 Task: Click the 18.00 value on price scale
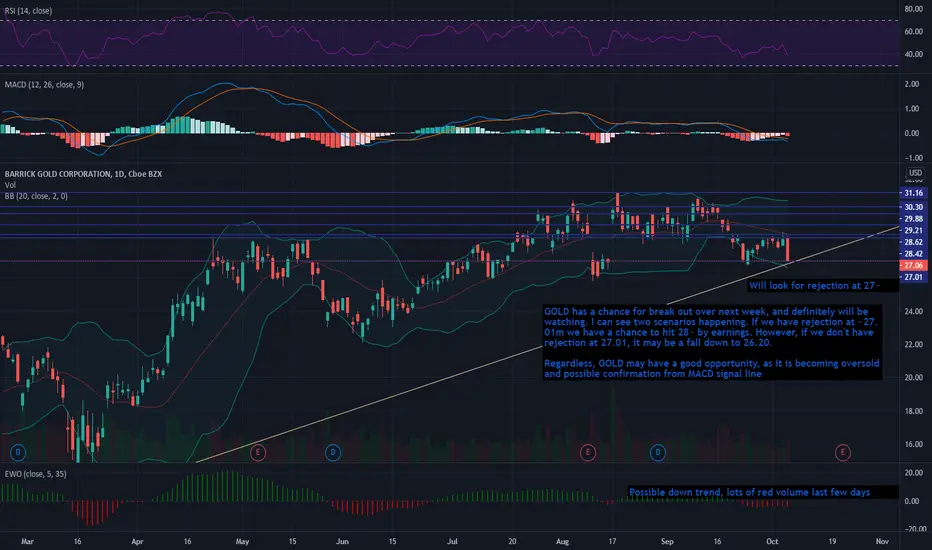point(914,411)
